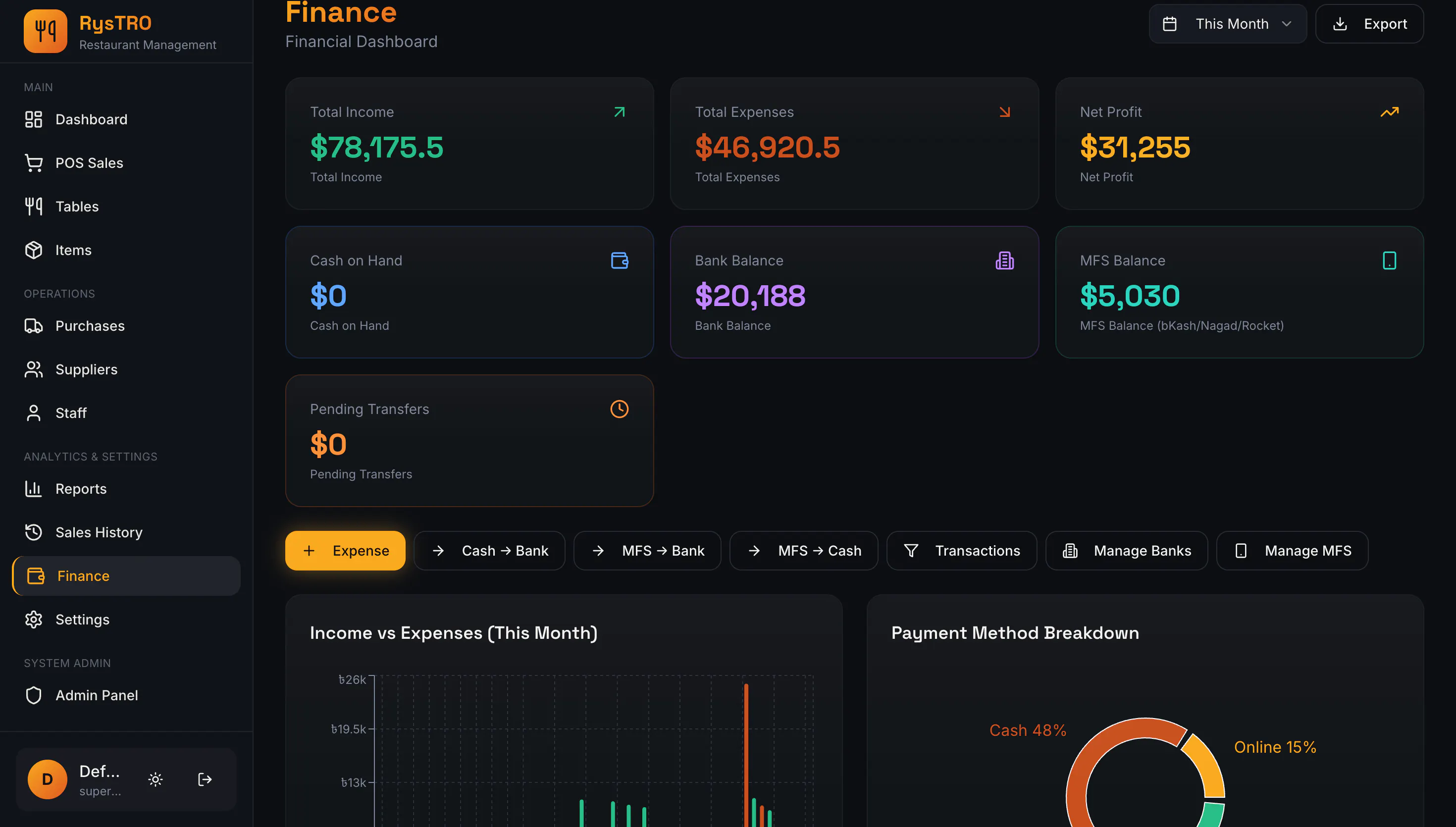Open the This Month period dropdown

[1228, 24]
